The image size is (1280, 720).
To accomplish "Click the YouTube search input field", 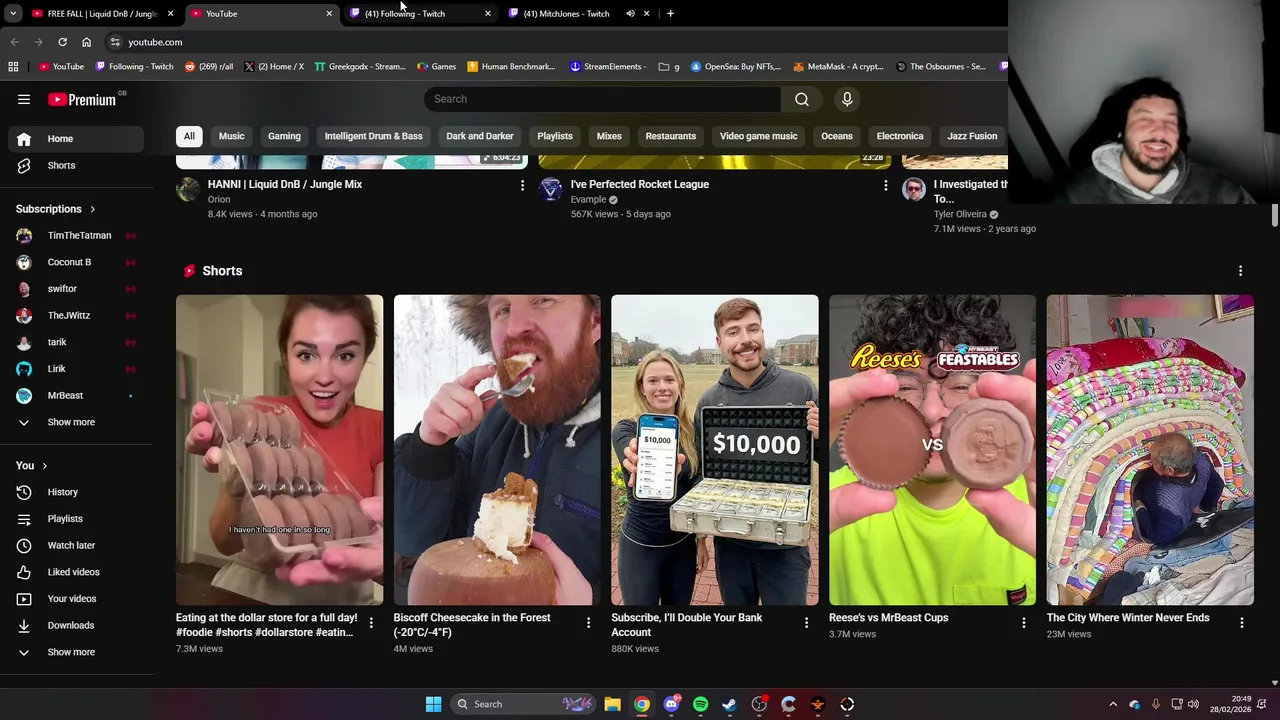I will [603, 99].
